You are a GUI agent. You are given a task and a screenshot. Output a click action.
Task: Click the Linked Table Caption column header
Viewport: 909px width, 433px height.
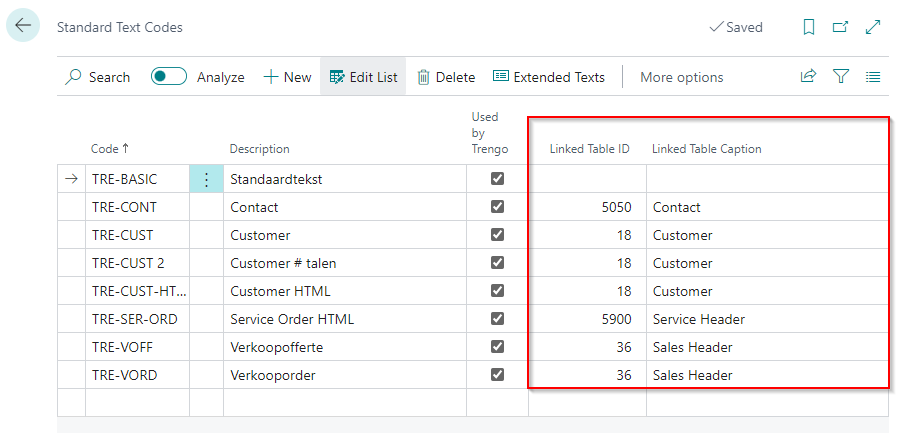click(707, 149)
